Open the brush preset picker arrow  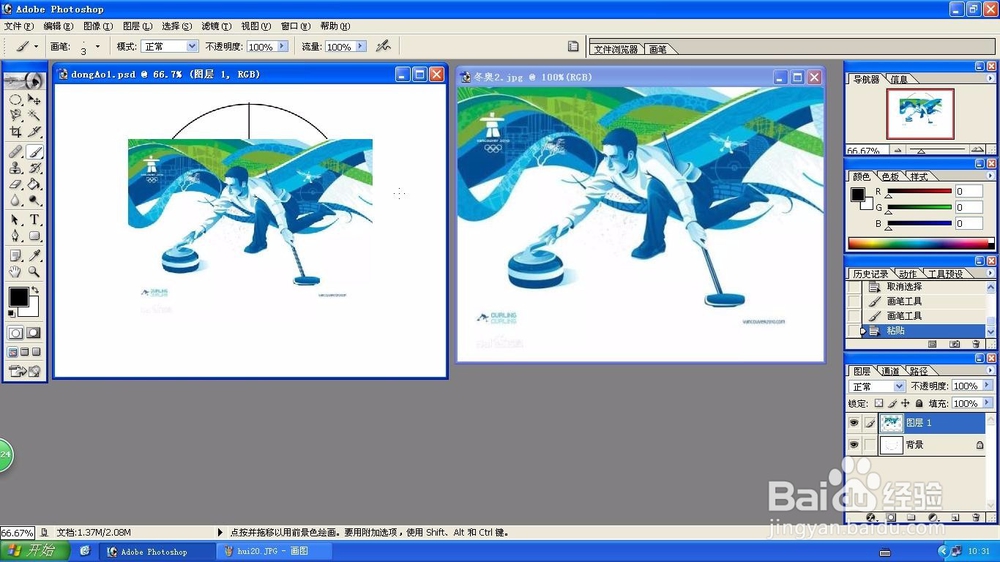[98, 46]
